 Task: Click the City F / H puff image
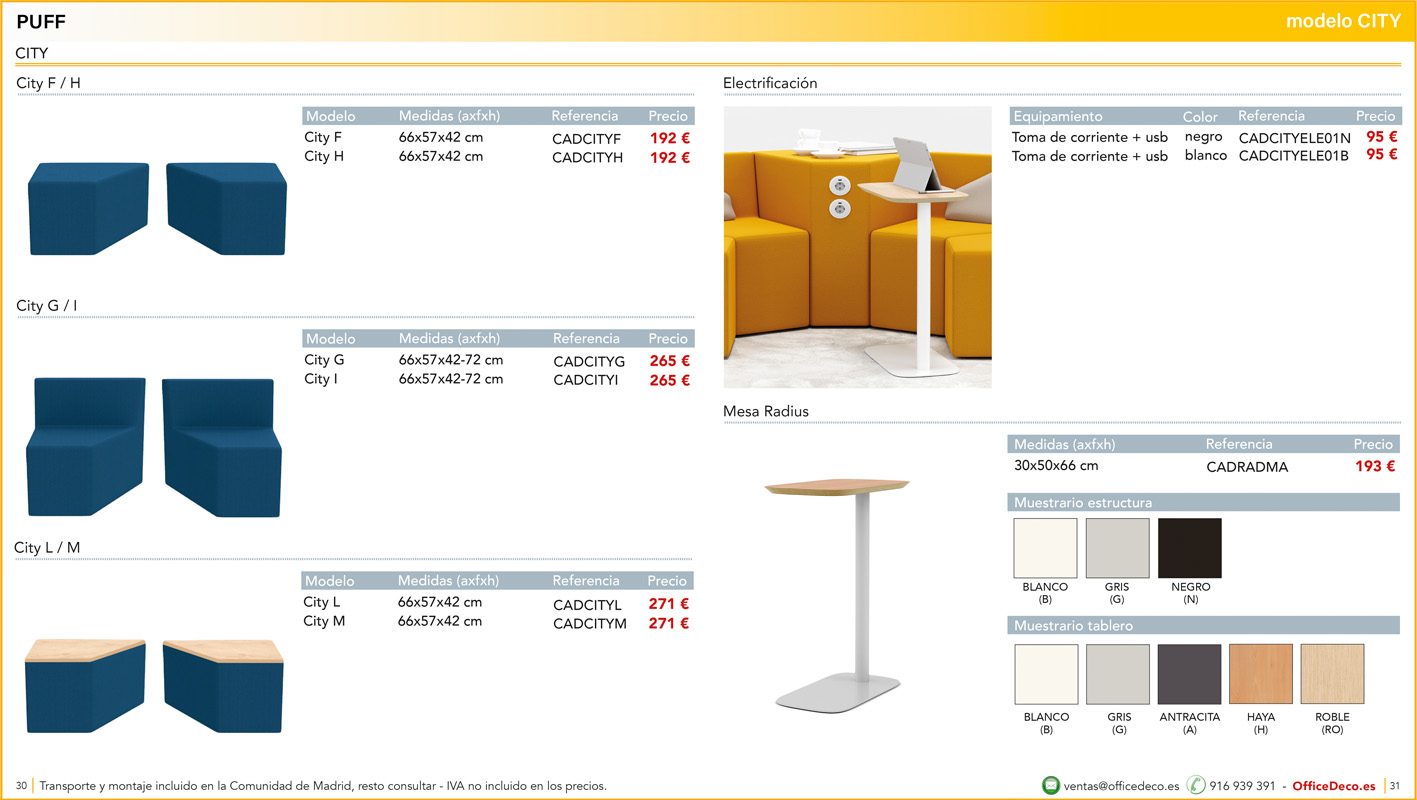click(158, 208)
